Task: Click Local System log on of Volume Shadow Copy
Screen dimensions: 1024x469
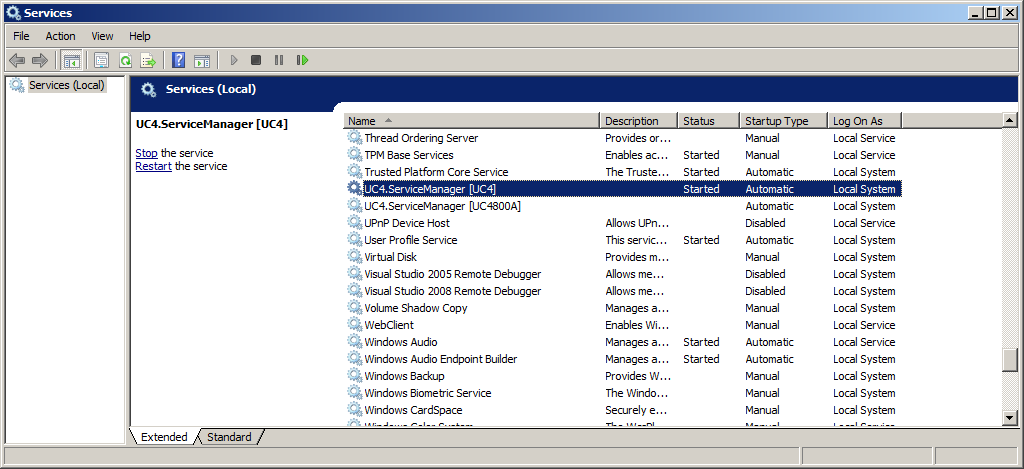Action: [864, 308]
